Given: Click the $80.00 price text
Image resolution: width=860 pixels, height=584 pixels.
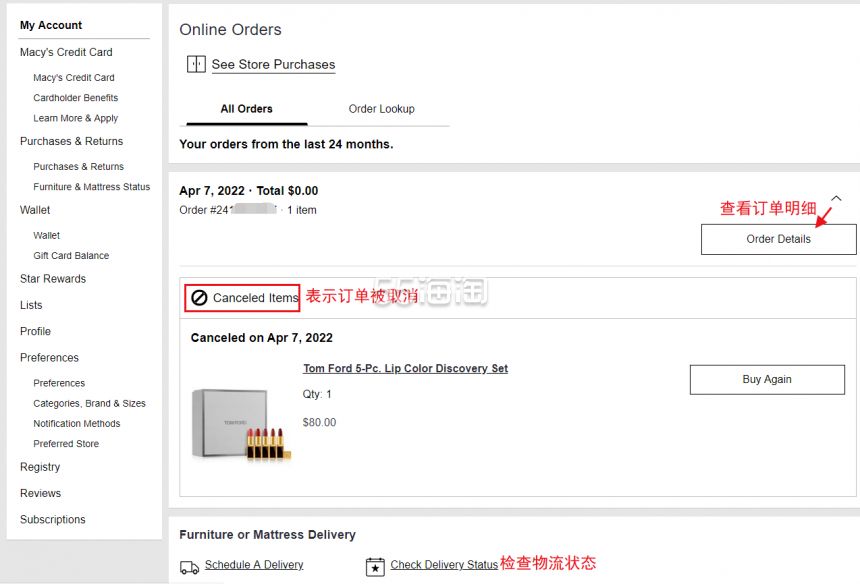Looking at the screenshot, I should click(319, 423).
